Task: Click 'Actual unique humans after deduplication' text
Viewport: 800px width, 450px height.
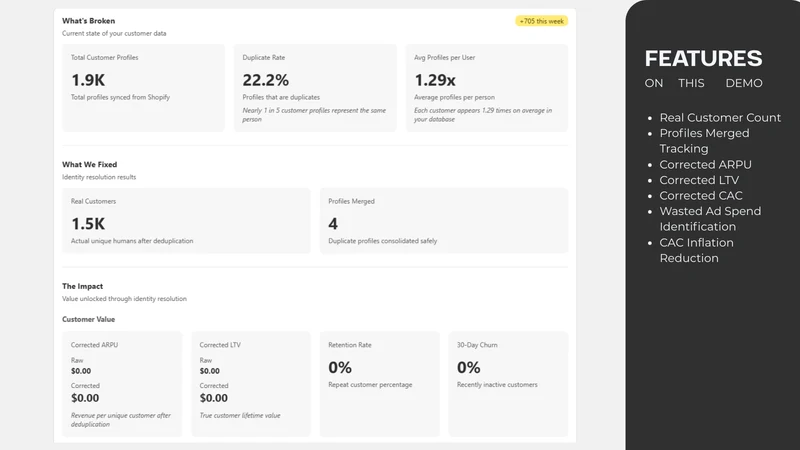Action: [x=132, y=241]
